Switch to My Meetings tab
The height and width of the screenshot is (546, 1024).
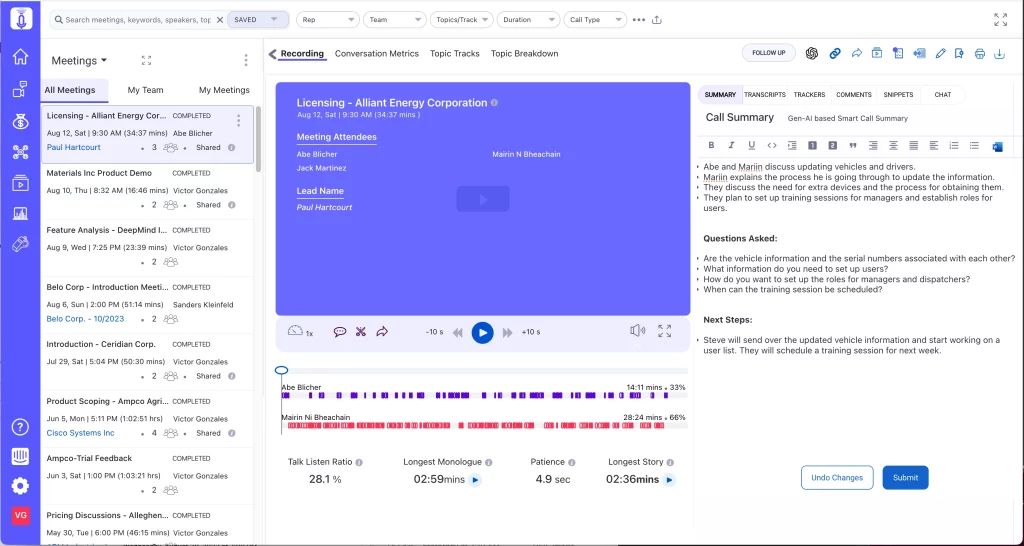point(224,90)
